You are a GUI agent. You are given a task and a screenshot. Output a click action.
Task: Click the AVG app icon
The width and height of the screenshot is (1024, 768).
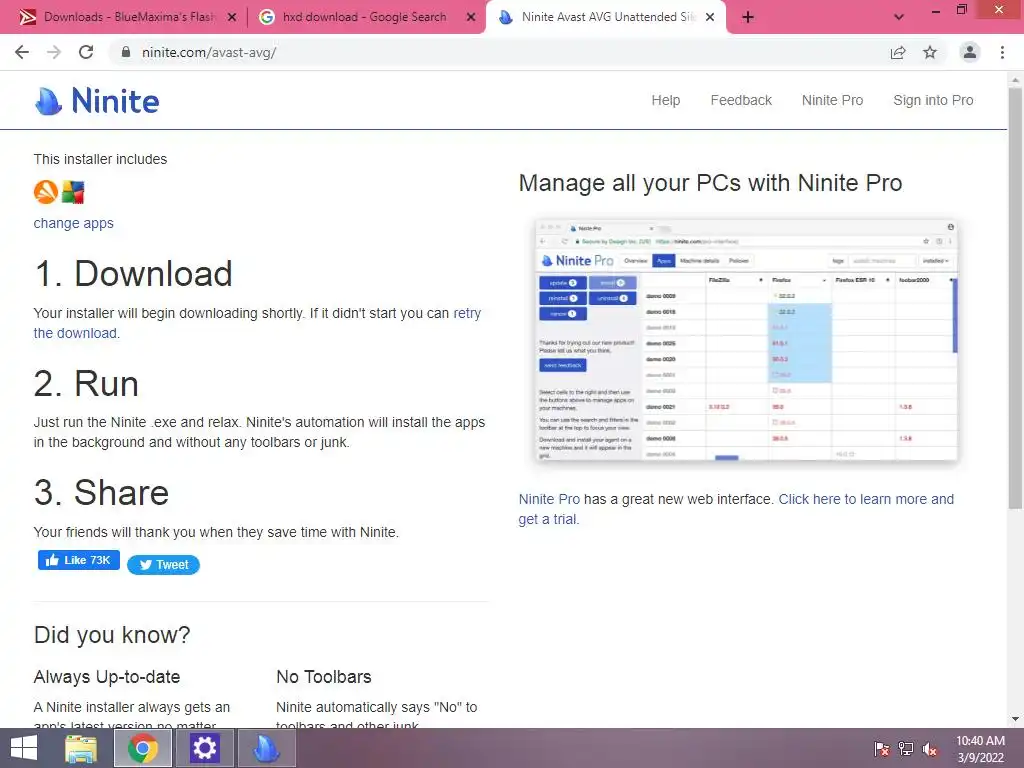click(73, 192)
